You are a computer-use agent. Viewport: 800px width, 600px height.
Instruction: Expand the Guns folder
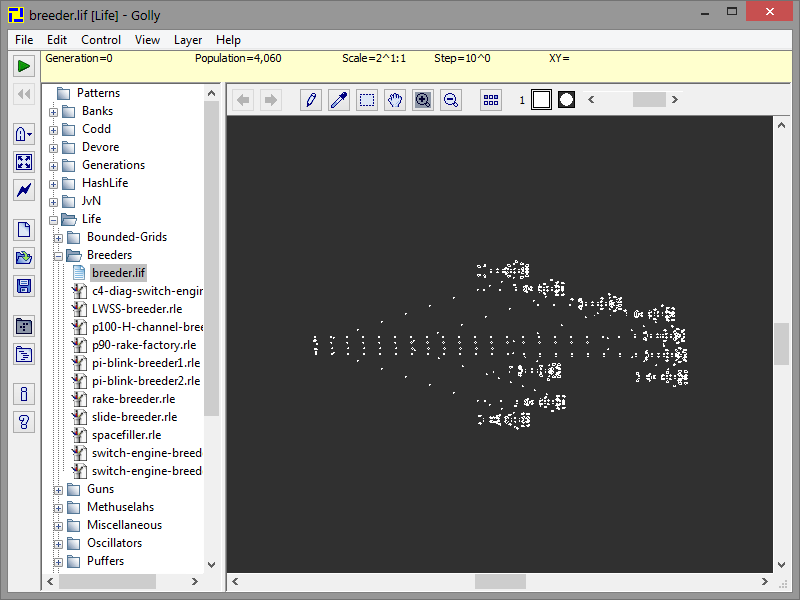point(58,489)
